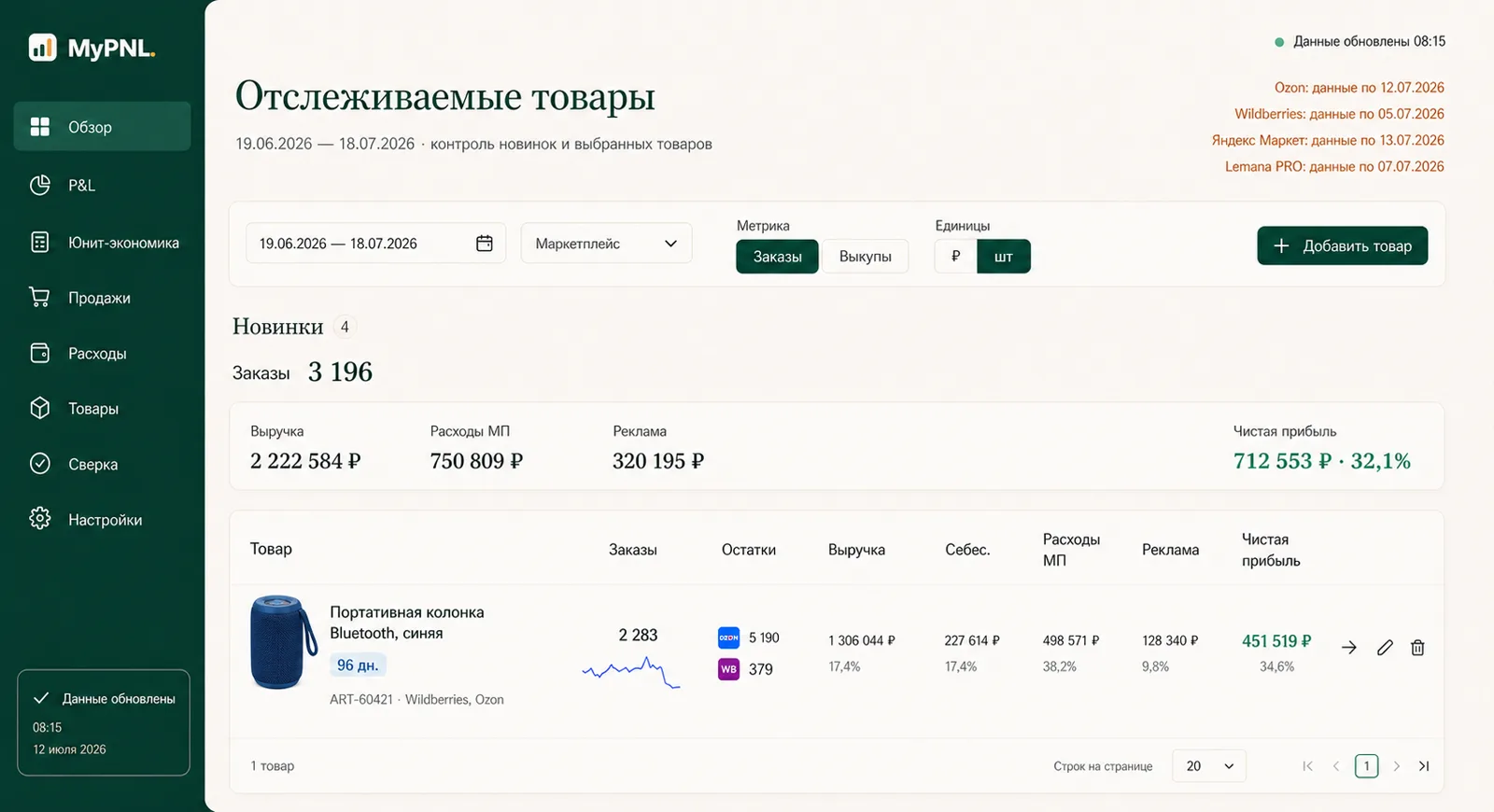
Task: Switch metric to Выкупы
Action: (x=865, y=256)
